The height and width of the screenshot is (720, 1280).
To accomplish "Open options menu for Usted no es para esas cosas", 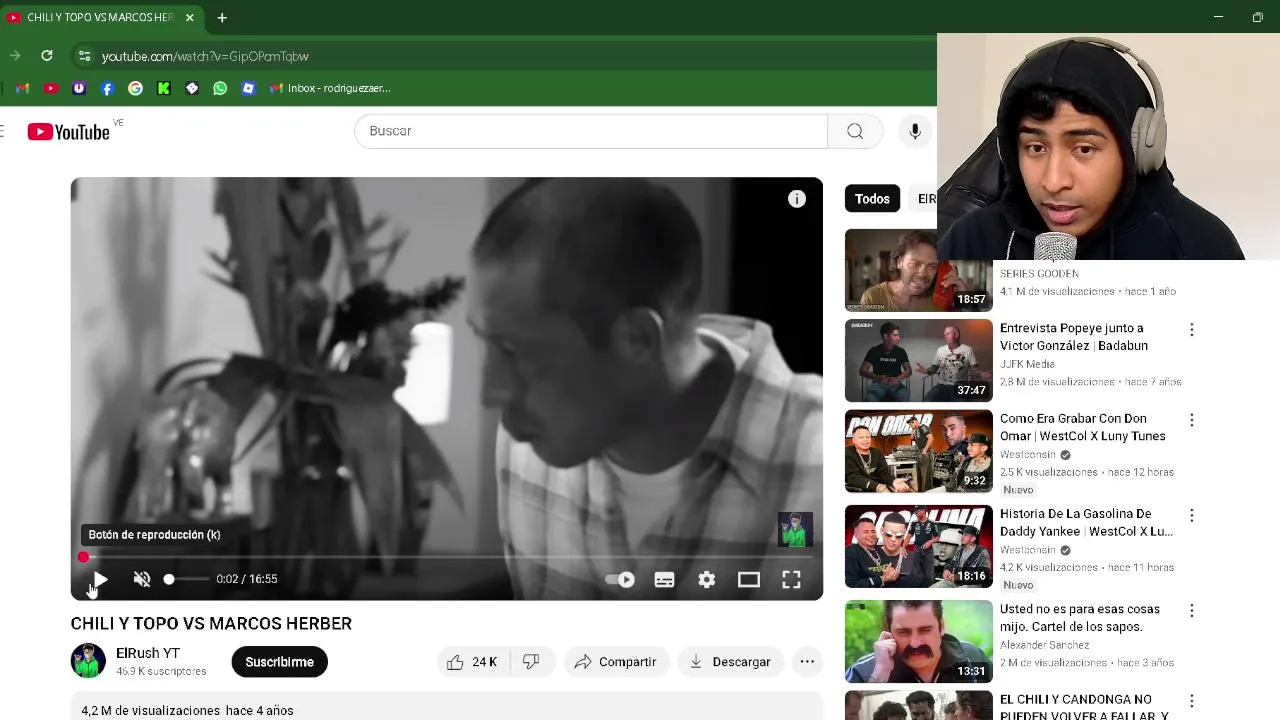I will click(1191, 610).
